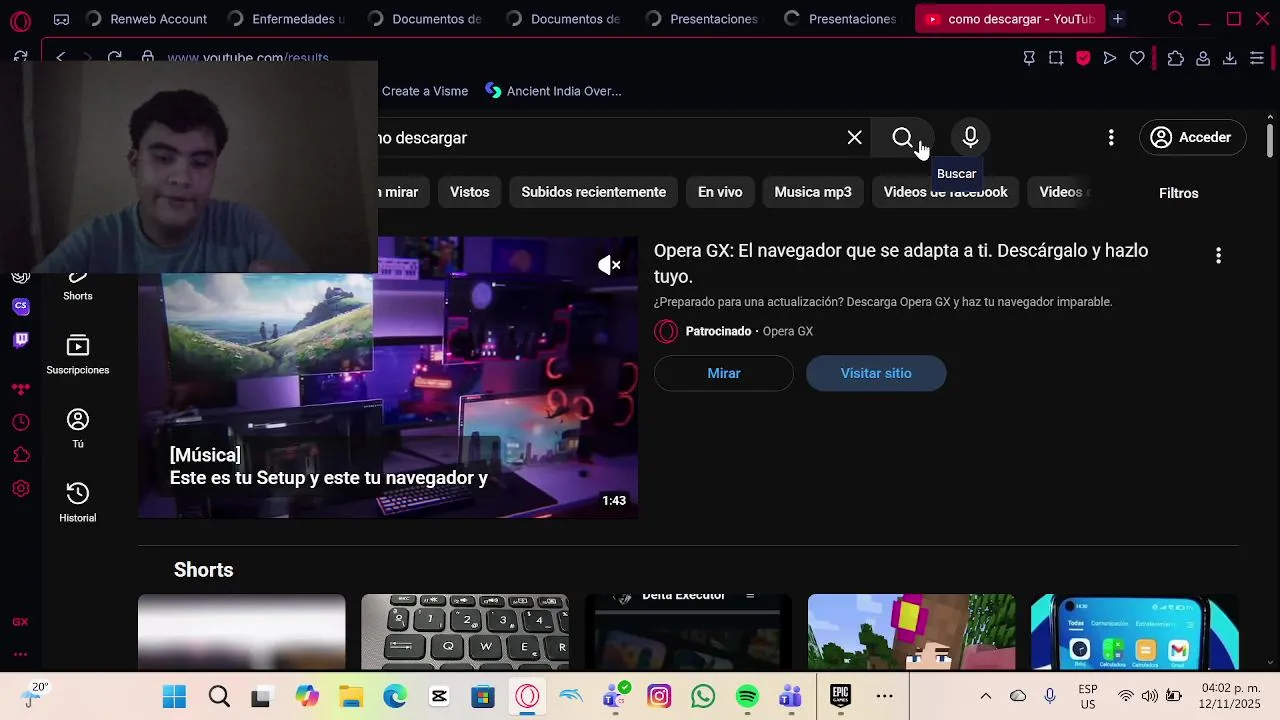Open the sidebar three-dot setup menu
Screen dimensions: 1280x720
click(20, 654)
